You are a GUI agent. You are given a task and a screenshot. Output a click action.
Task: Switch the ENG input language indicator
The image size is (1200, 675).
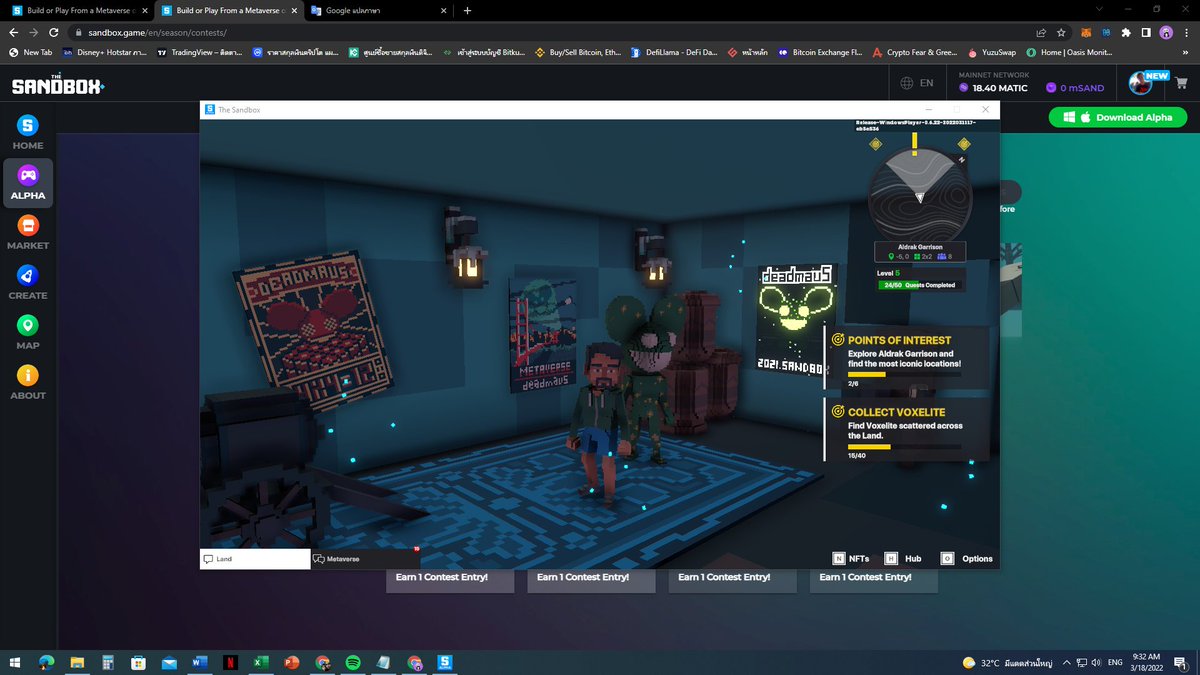1117,662
